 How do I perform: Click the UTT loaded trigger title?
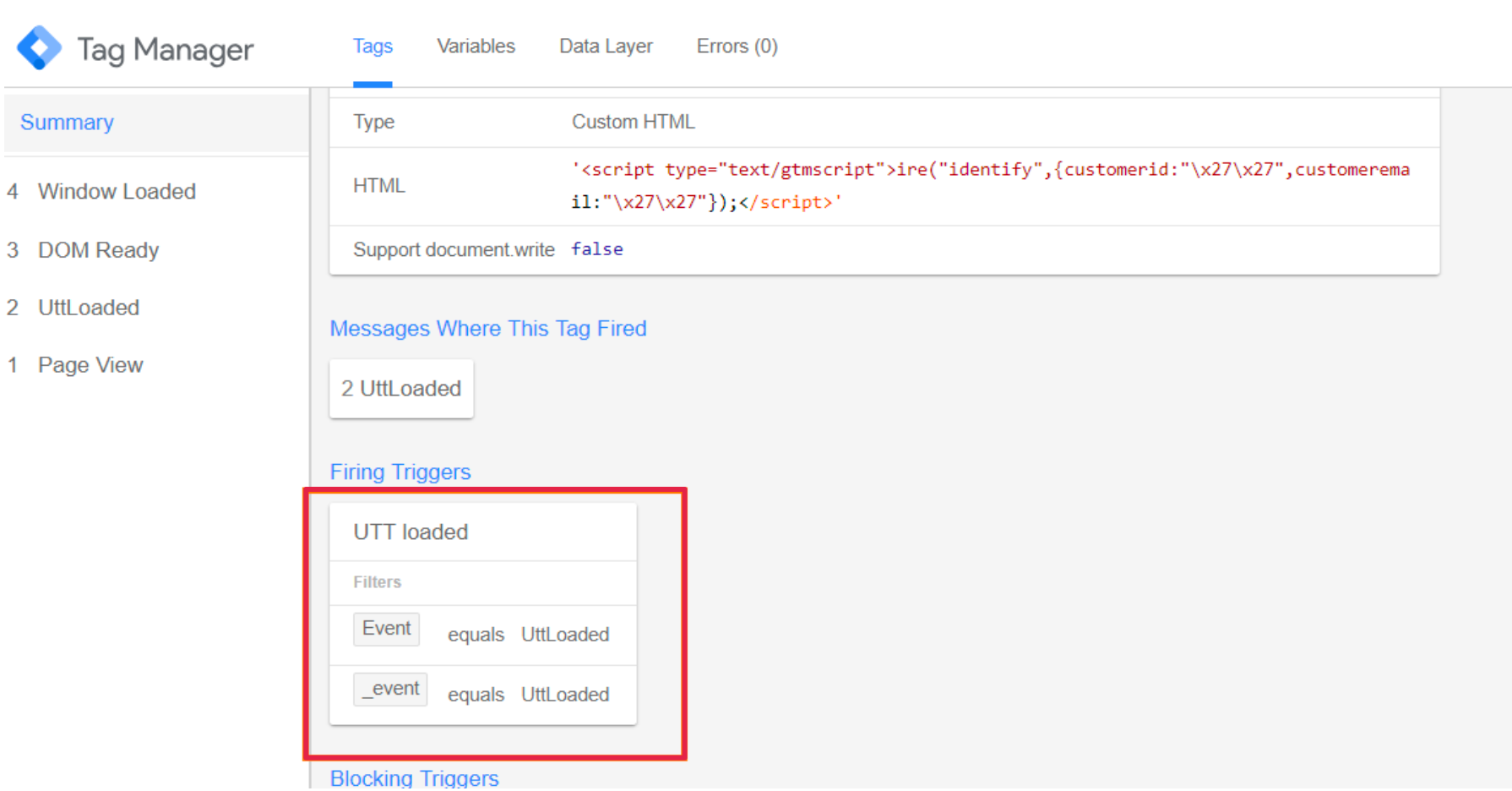[x=411, y=532]
